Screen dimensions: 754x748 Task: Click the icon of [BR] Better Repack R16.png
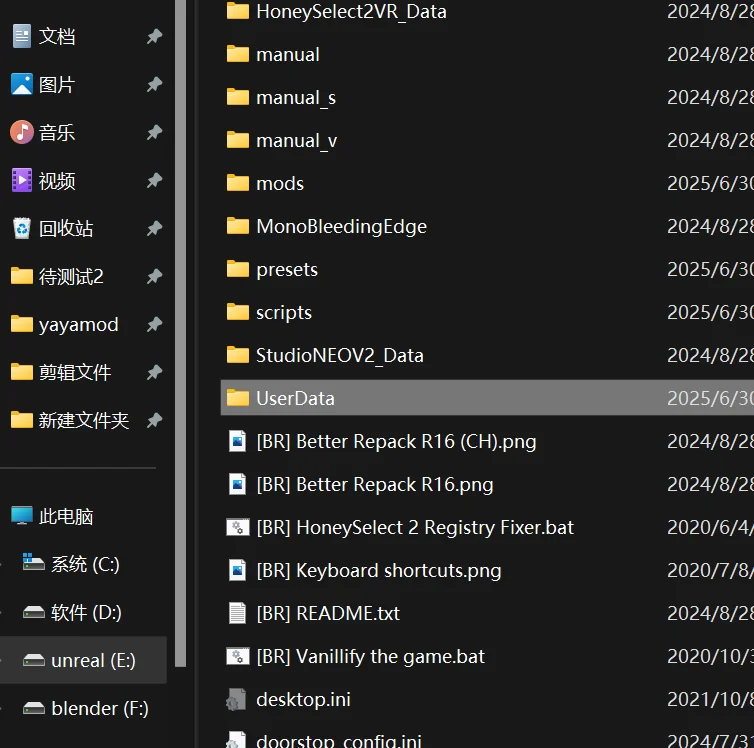pyautogui.click(x=238, y=484)
